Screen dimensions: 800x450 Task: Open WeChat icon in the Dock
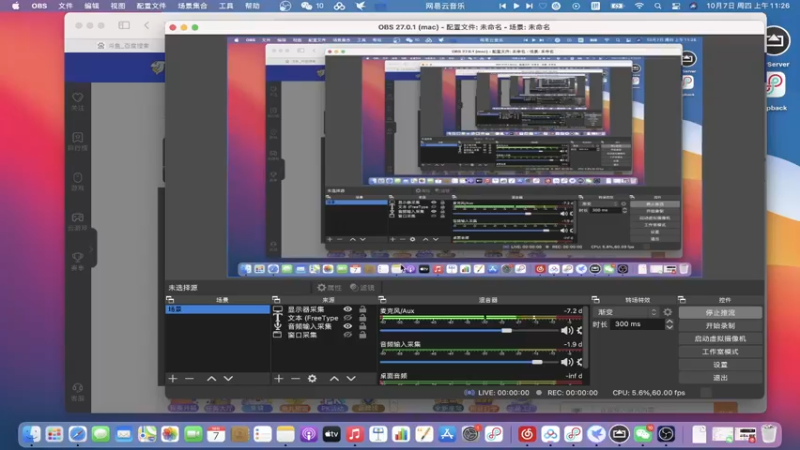[x=642, y=434]
